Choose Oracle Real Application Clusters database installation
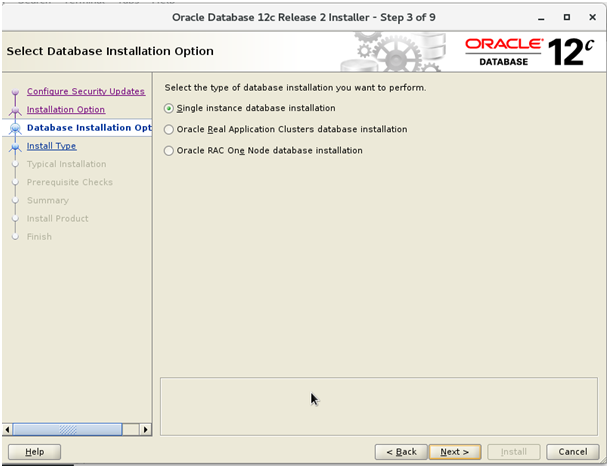 tap(168, 129)
